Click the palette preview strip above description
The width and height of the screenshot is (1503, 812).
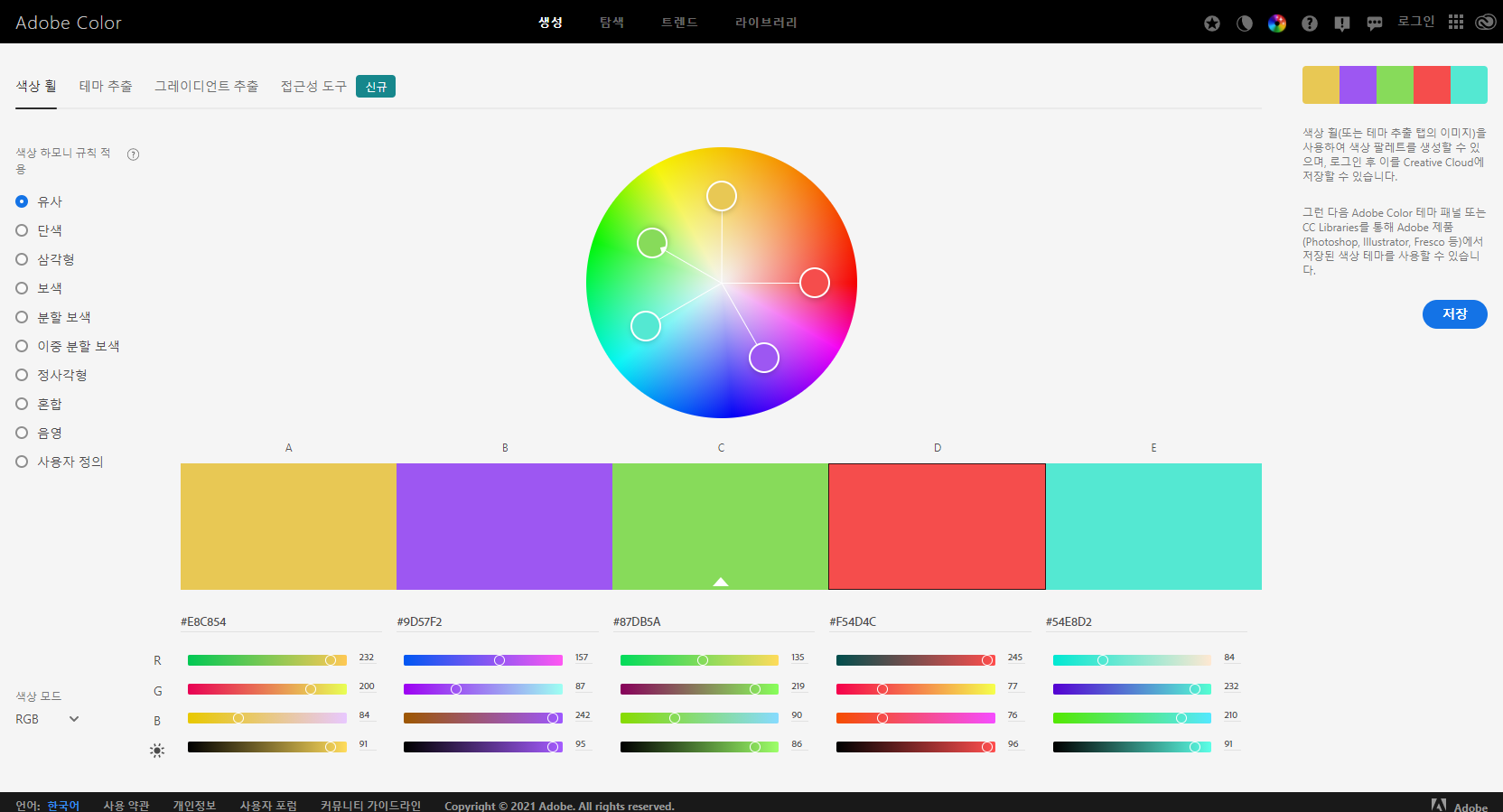click(x=1395, y=85)
